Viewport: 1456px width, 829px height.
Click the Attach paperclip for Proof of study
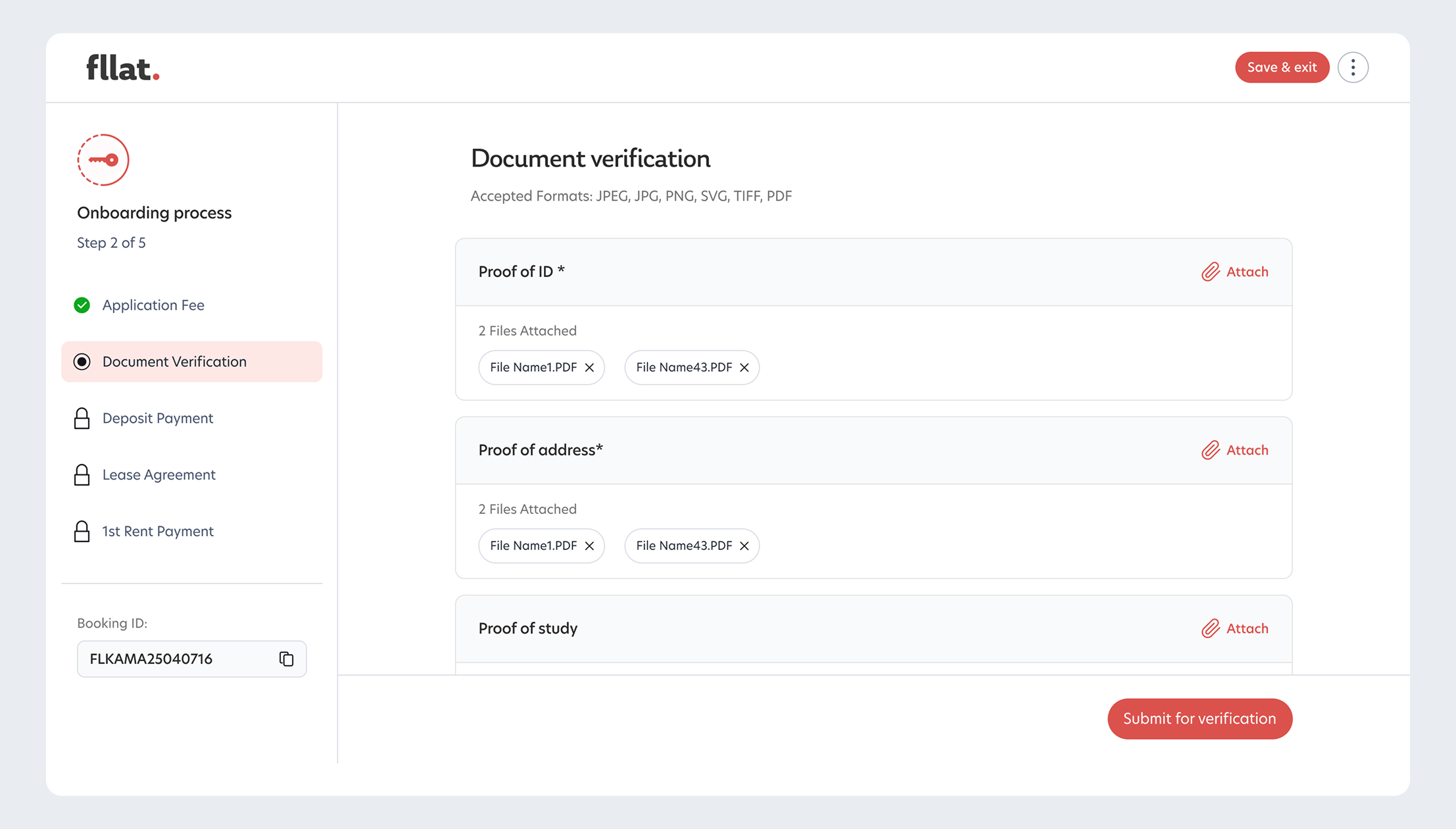[x=1209, y=628]
